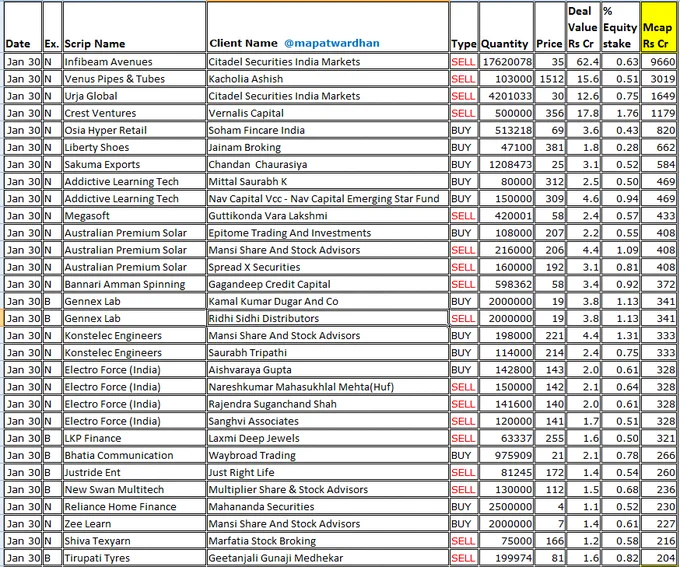Click the 'Type' column header

[464, 27]
